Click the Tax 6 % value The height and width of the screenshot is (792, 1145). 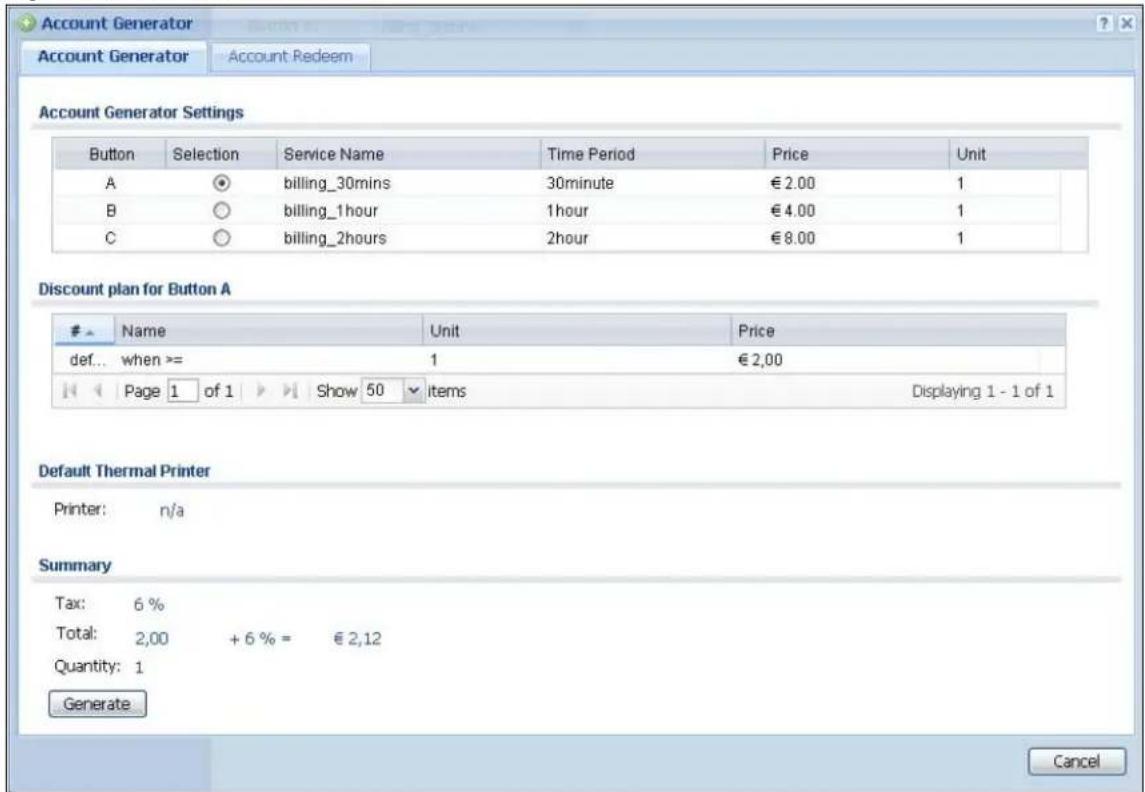(x=149, y=604)
